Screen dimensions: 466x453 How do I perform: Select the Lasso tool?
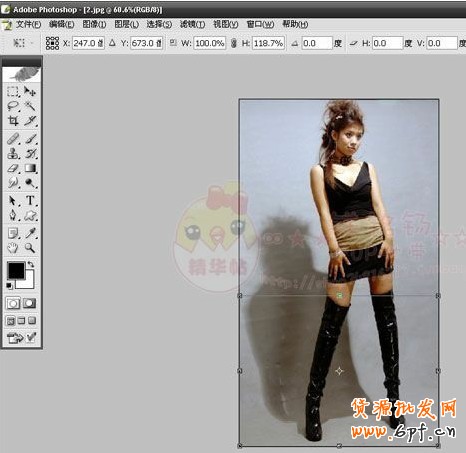pos(13,106)
